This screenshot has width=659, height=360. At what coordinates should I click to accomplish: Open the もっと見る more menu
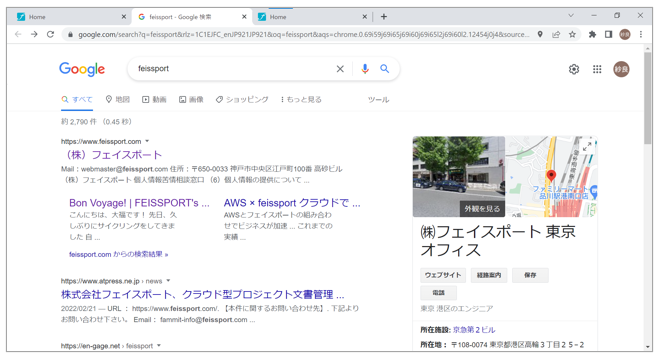(301, 100)
